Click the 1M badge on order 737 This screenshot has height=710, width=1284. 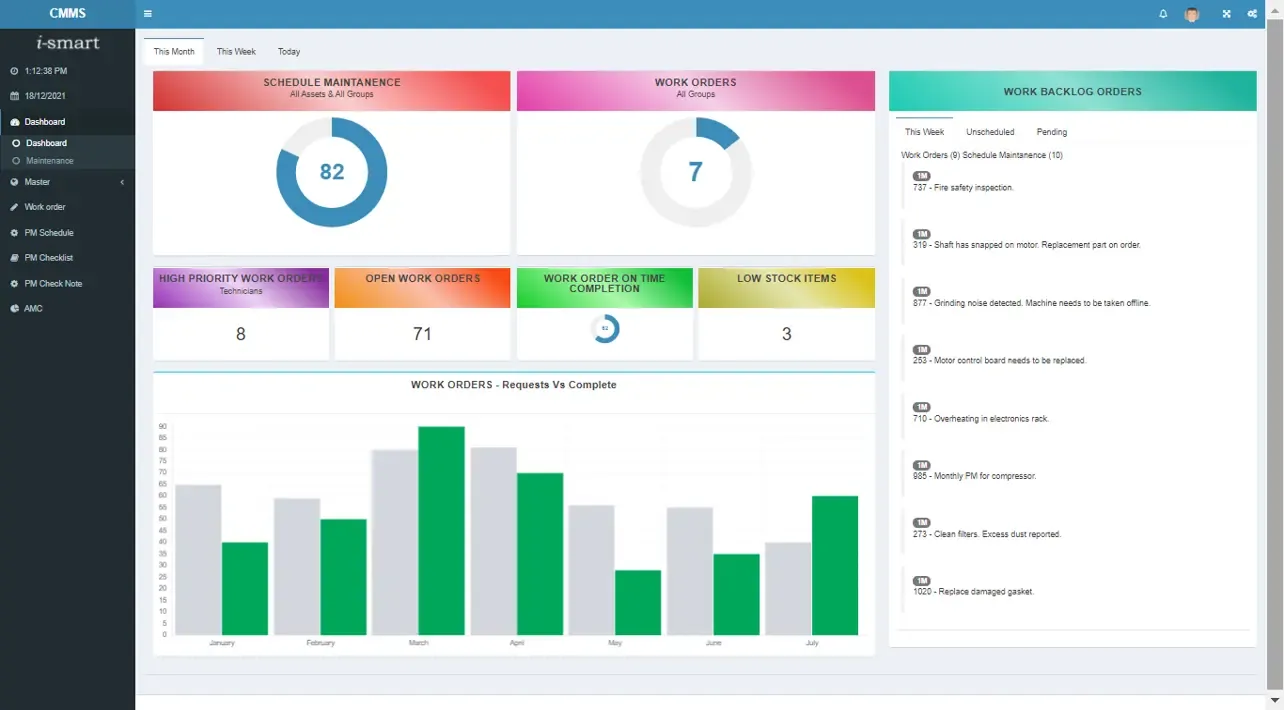tap(921, 176)
